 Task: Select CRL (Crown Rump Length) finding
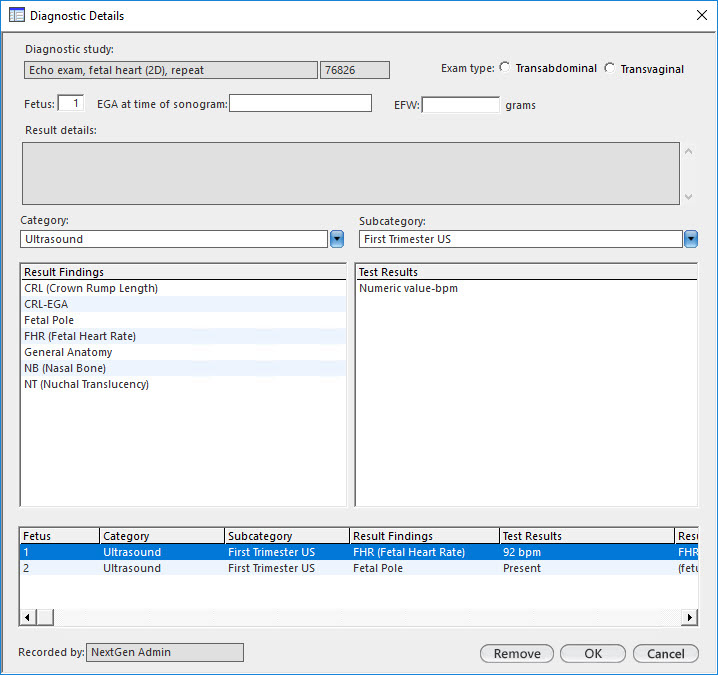[x=185, y=288]
